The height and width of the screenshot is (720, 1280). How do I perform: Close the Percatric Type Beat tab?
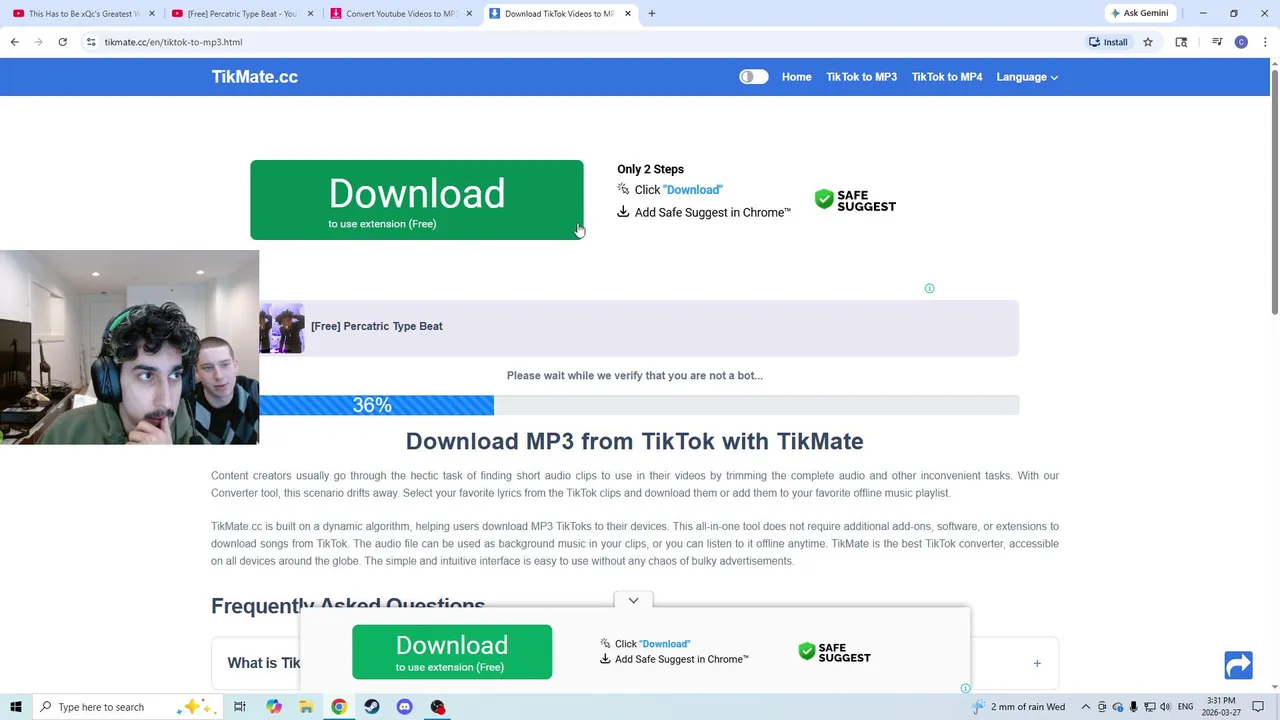pyautogui.click(x=310, y=14)
